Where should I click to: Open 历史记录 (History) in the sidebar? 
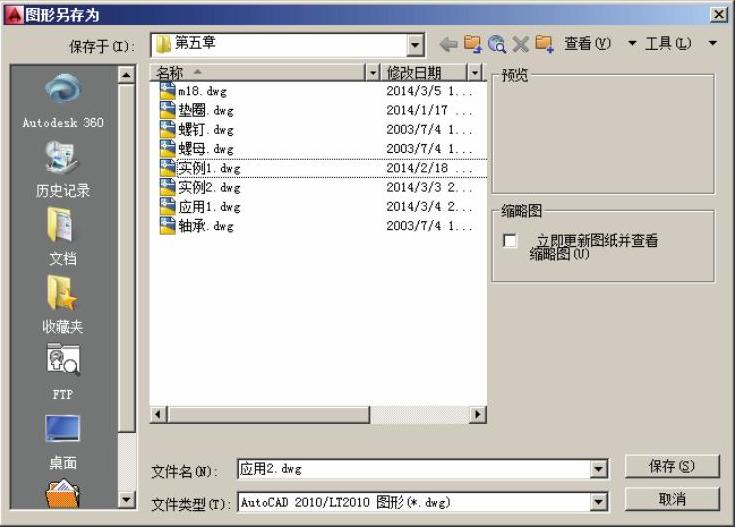64,168
